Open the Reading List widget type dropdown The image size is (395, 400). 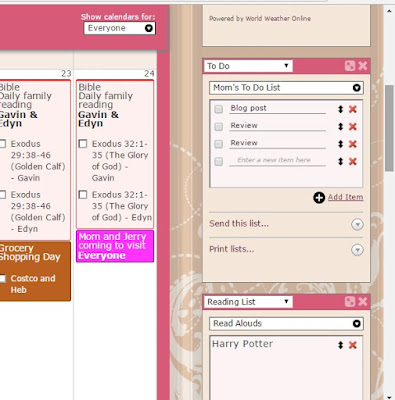pyautogui.click(x=248, y=302)
